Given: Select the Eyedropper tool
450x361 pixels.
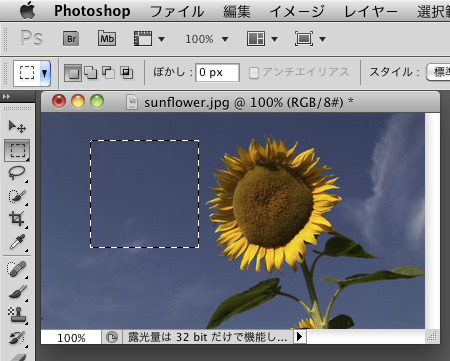Looking at the screenshot, I should (x=17, y=242).
